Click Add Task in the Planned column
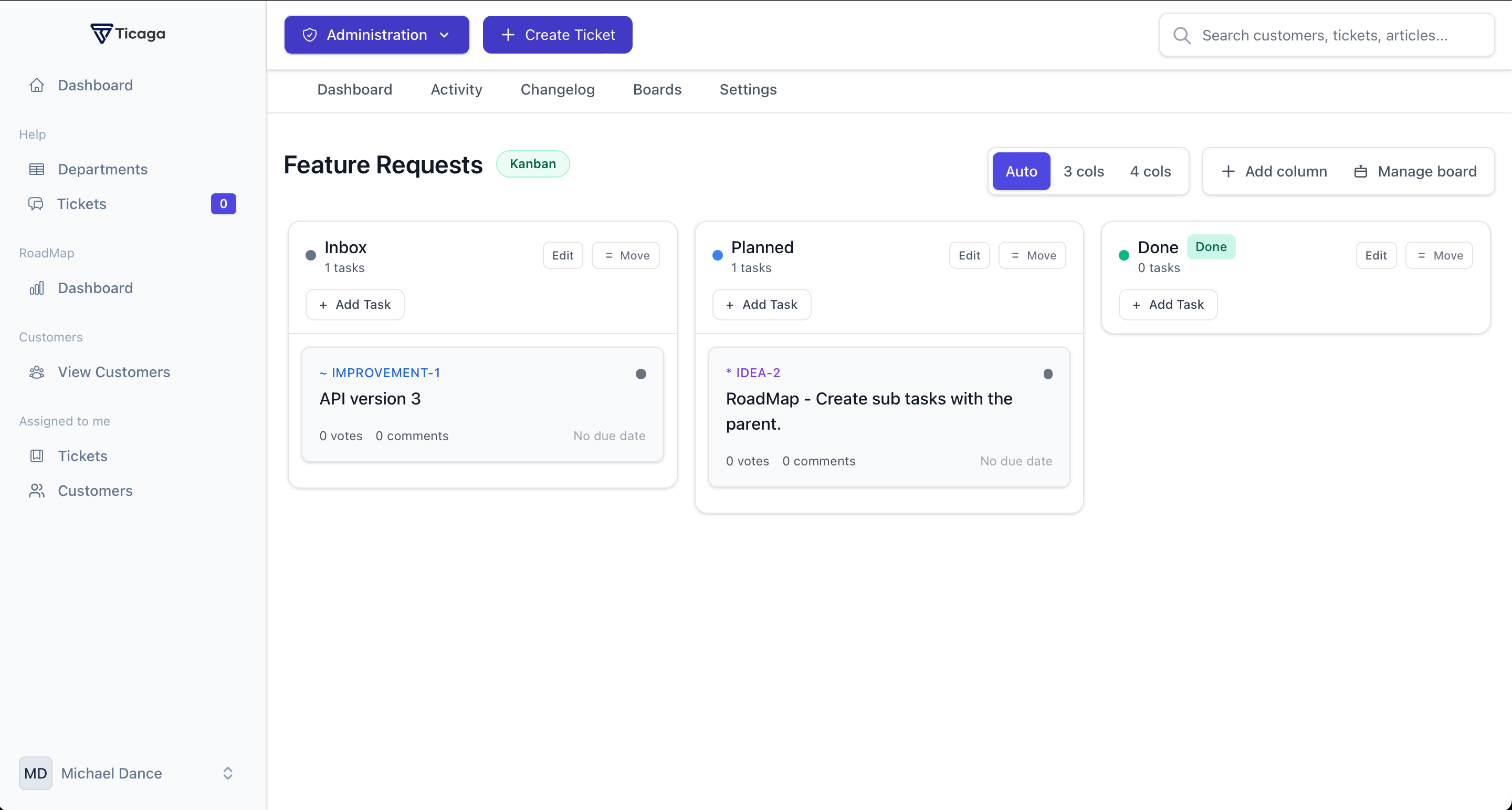This screenshot has width=1512, height=810. click(761, 304)
